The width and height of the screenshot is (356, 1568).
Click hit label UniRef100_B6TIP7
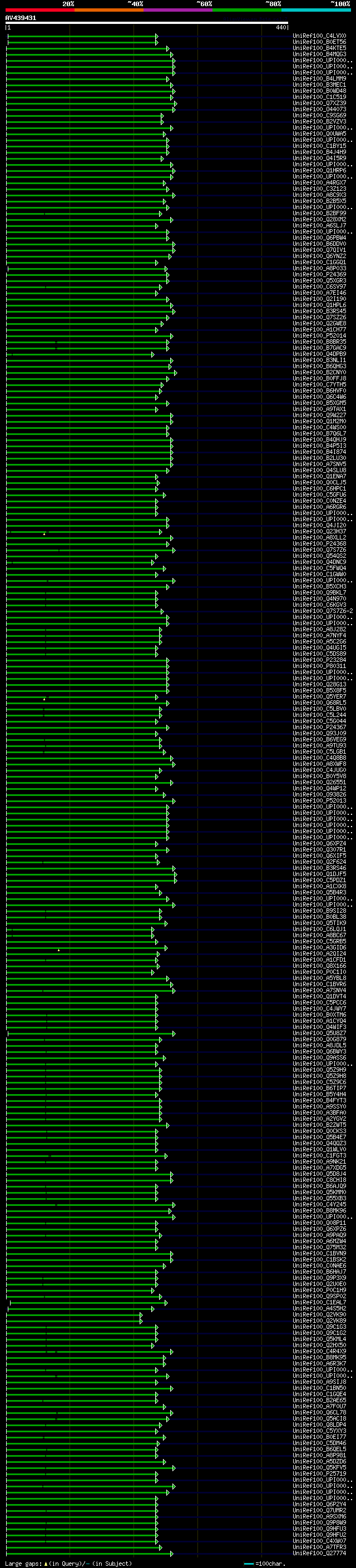tap(319, 1089)
